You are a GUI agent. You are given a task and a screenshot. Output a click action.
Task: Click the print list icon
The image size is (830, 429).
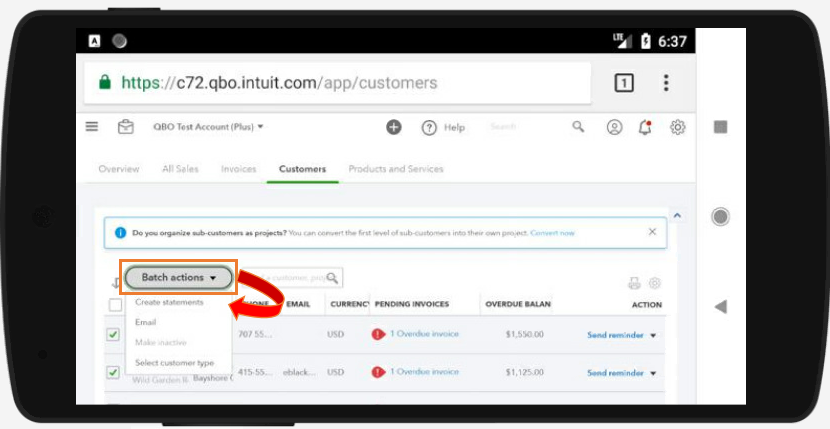coord(634,283)
